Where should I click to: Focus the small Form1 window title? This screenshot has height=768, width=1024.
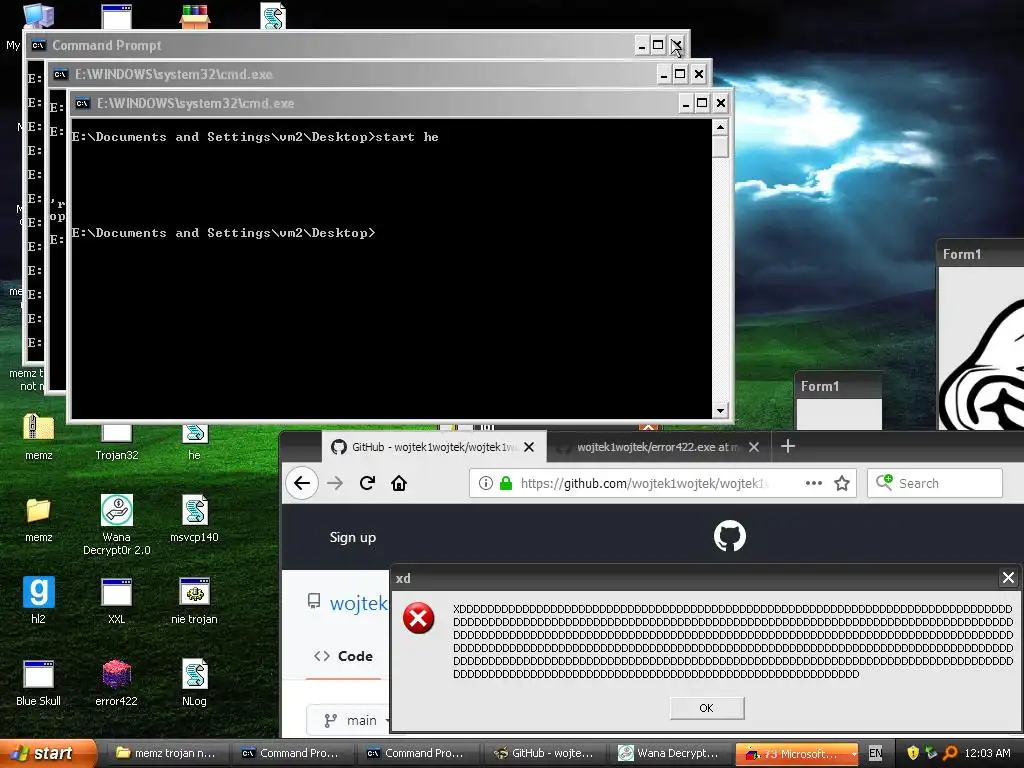click(x=820, y=386)
